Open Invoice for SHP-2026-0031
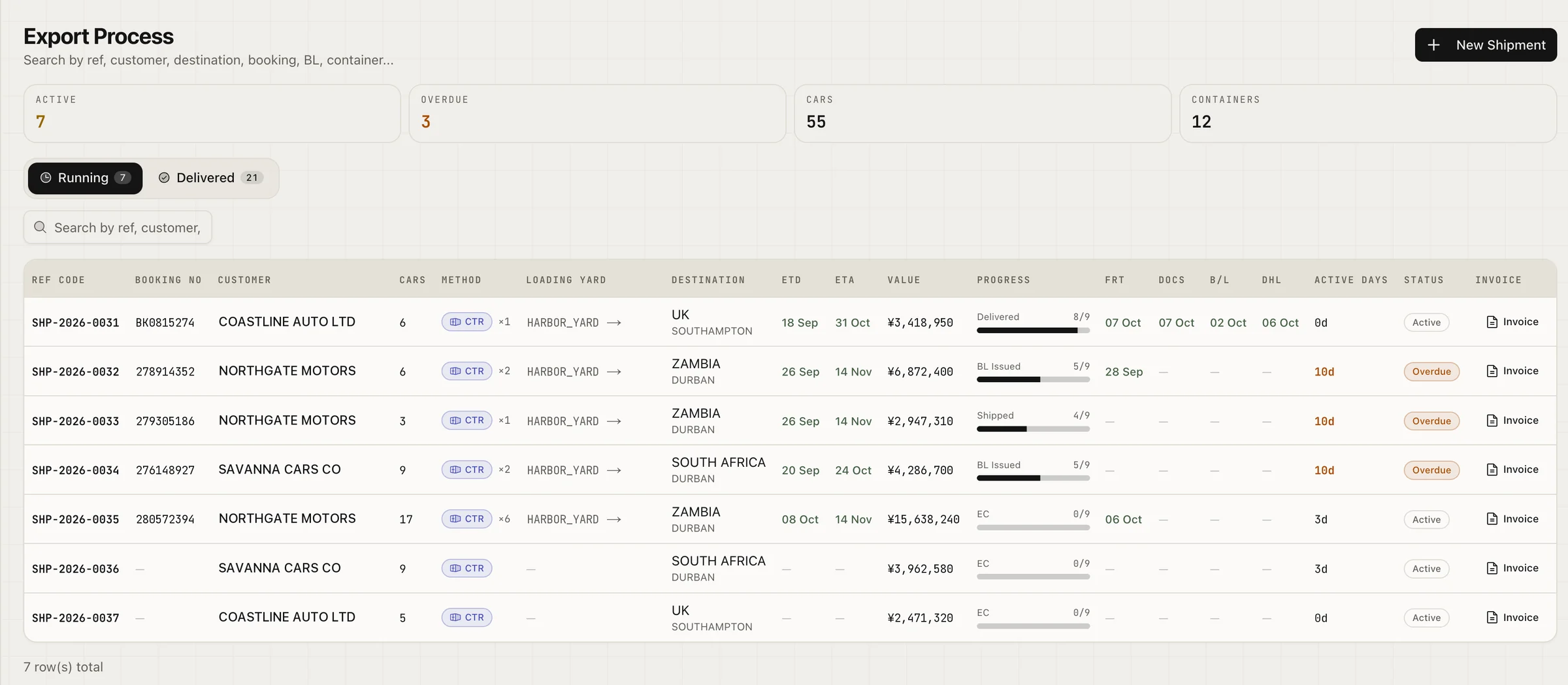Screen dimensions: 1568x685 (x=1512, y=322)
